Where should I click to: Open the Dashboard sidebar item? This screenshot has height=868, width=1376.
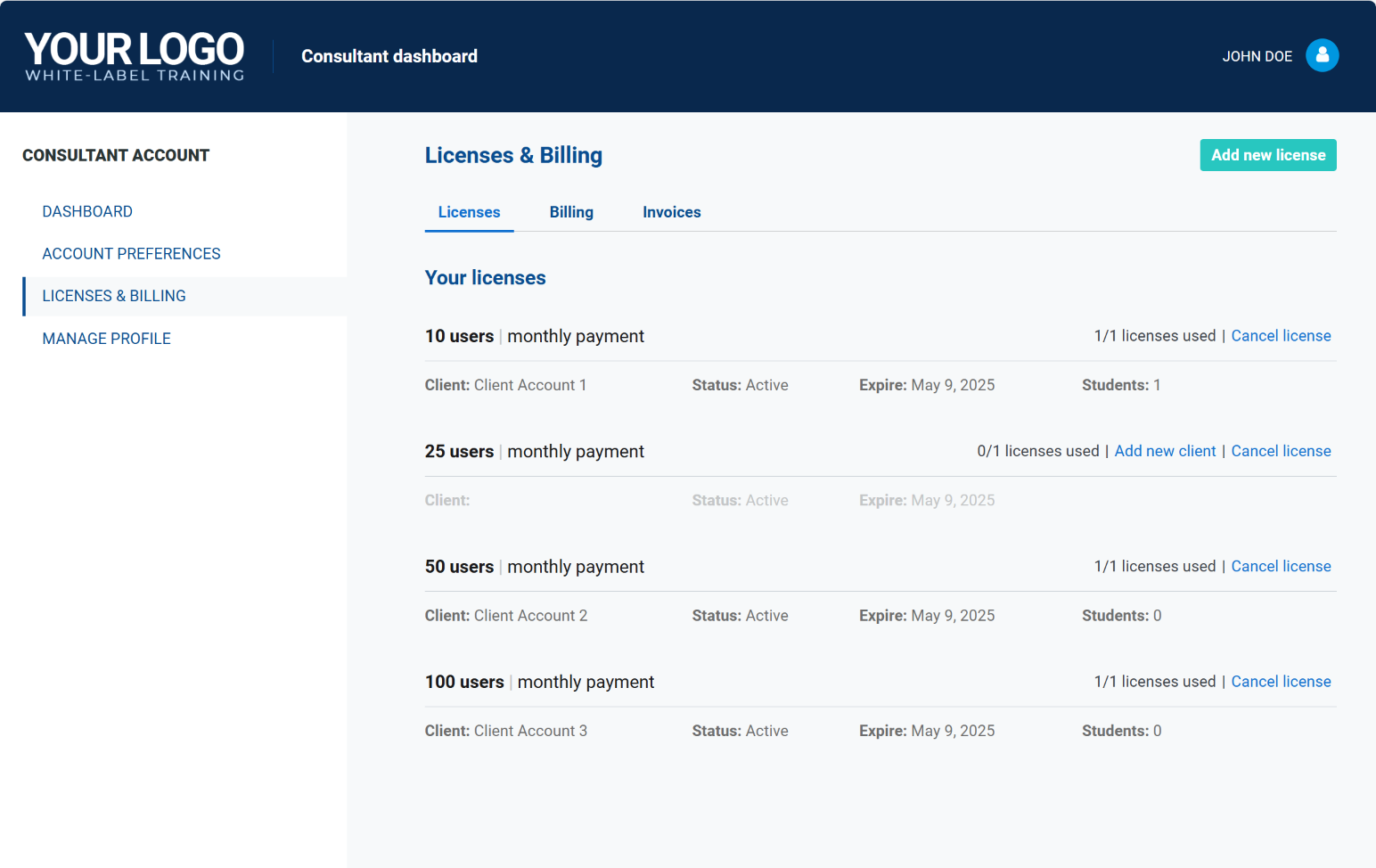(87, 211)
